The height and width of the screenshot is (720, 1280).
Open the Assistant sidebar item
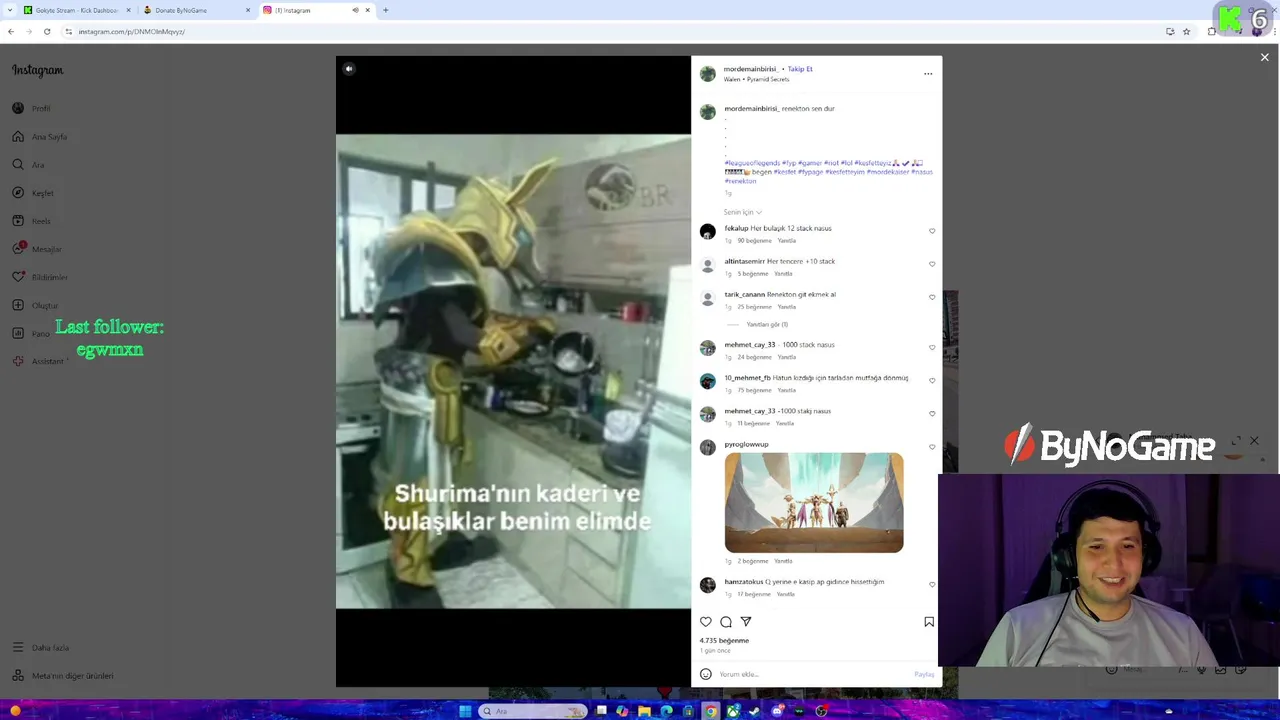tap(38, 361)
